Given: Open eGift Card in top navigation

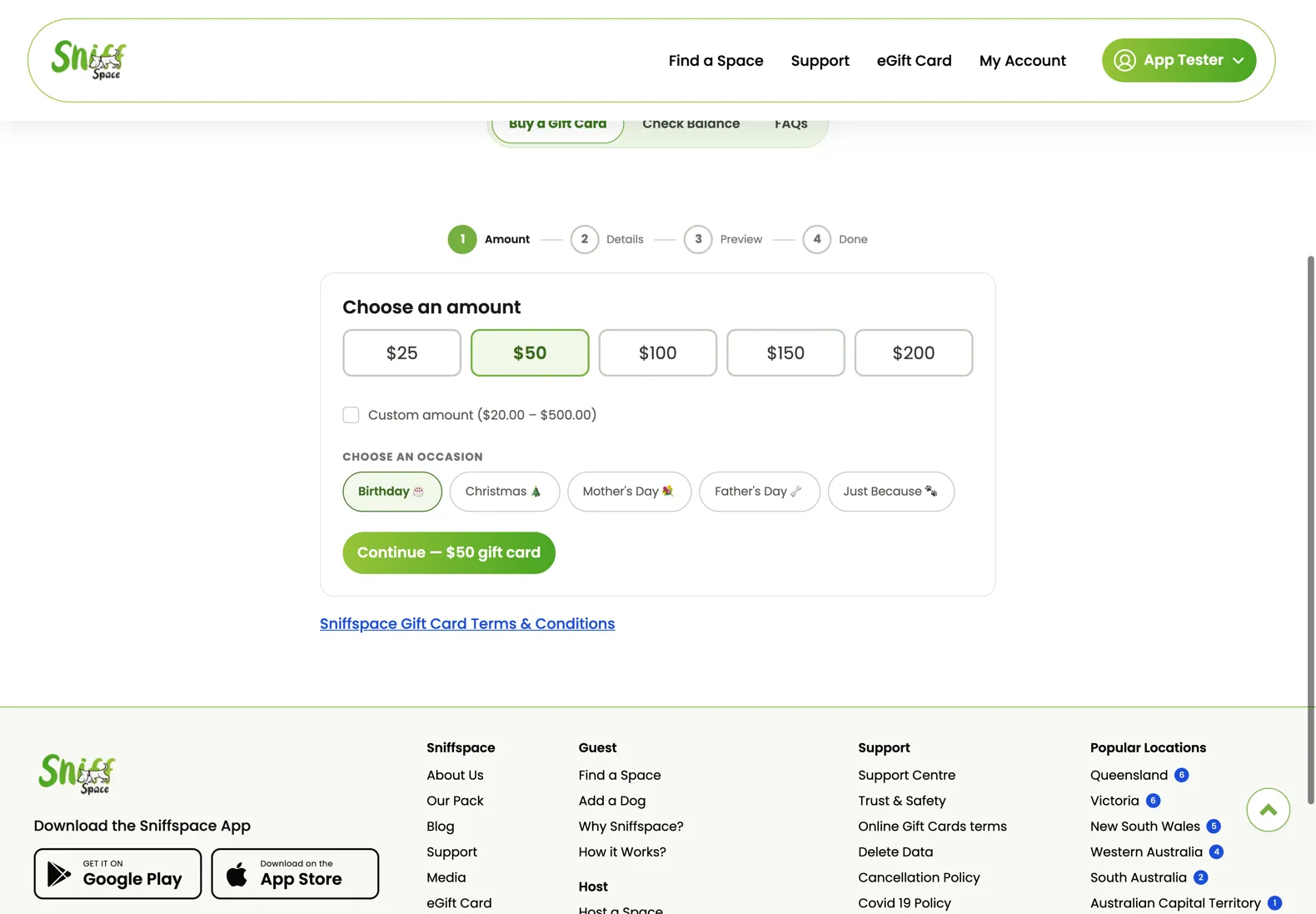Looking at the screenshot, I should click(x=915, y=61).
